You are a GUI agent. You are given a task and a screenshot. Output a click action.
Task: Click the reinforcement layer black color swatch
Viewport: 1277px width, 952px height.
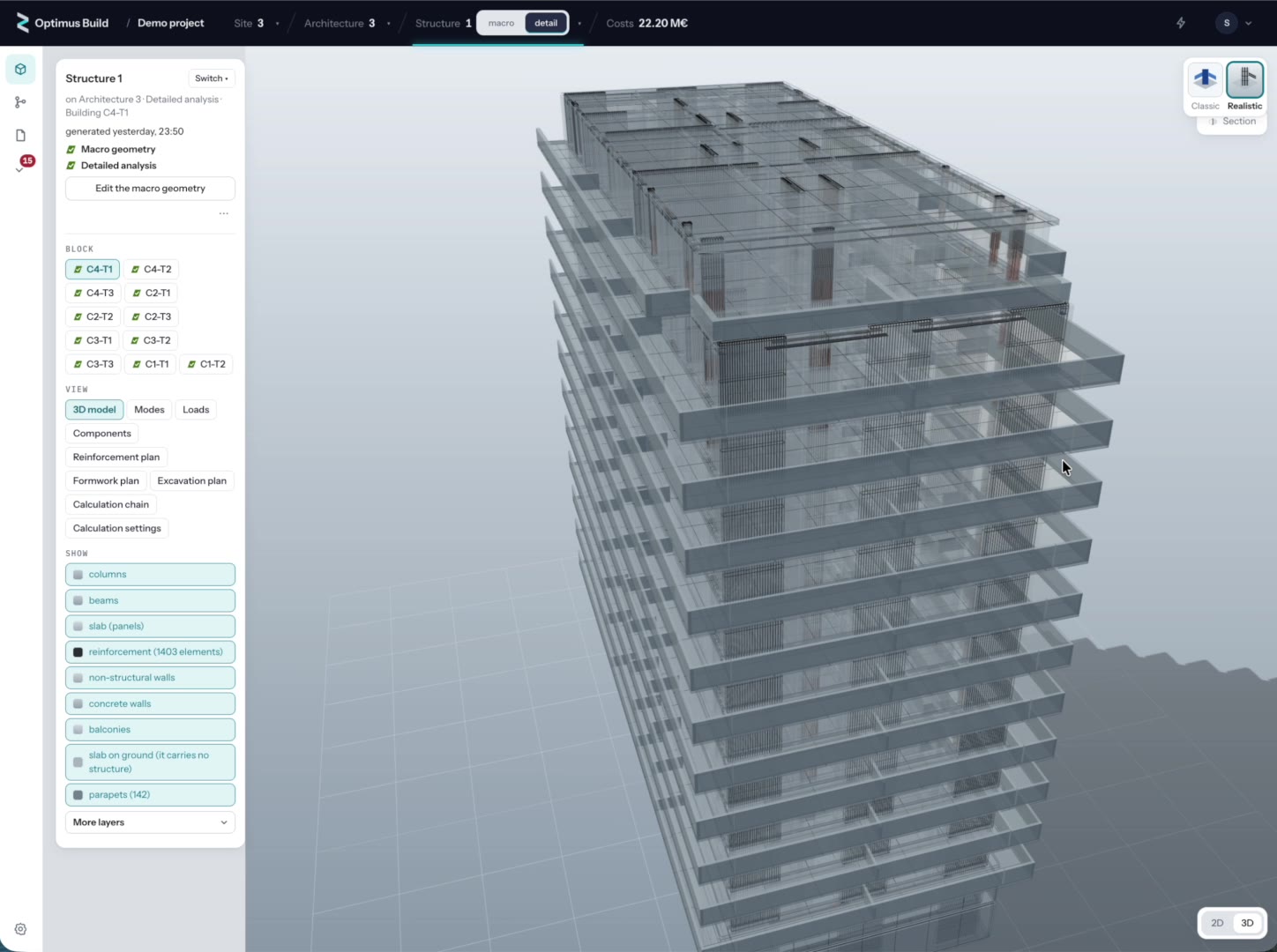[x=78, y=652]
